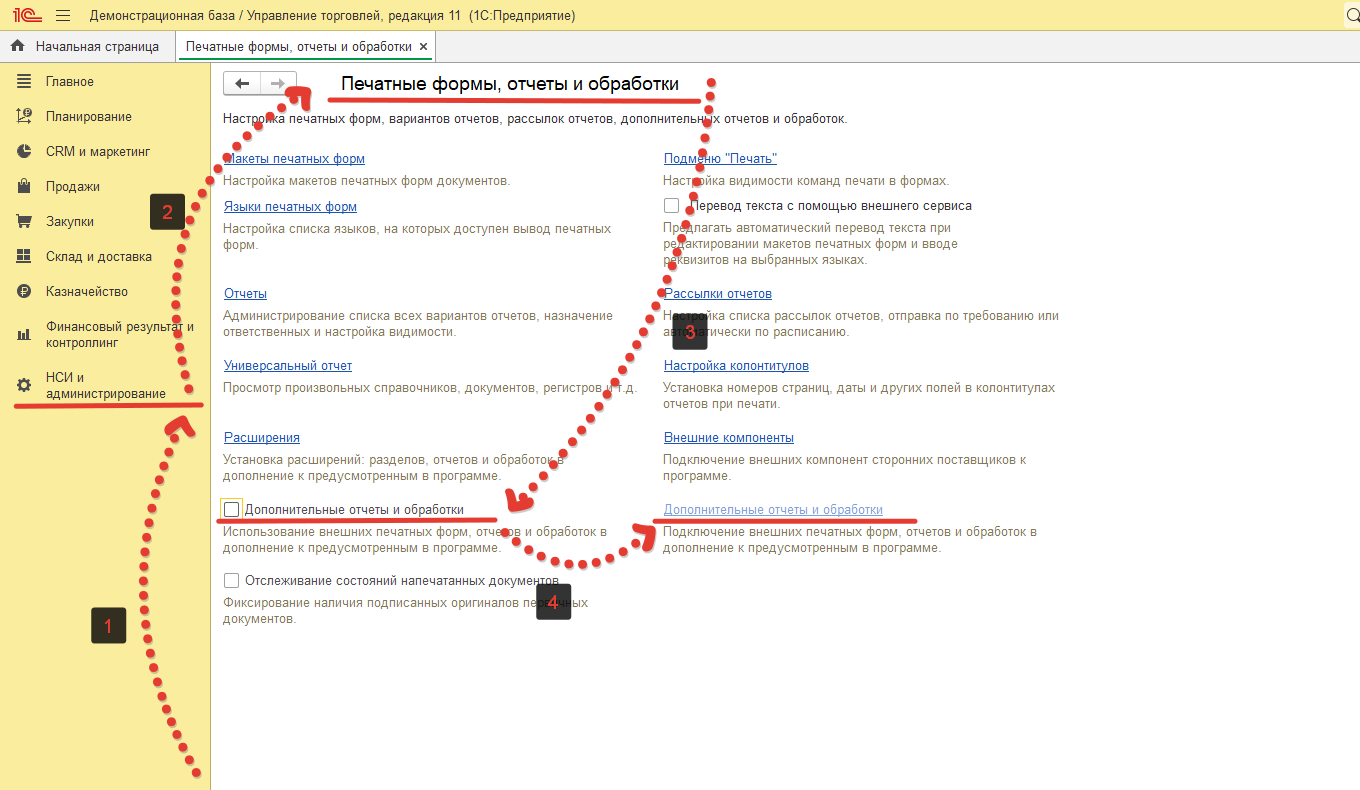1360x790 pixels.
Task: Open the Макеты печатных форм link
Action: pos(294,159)
